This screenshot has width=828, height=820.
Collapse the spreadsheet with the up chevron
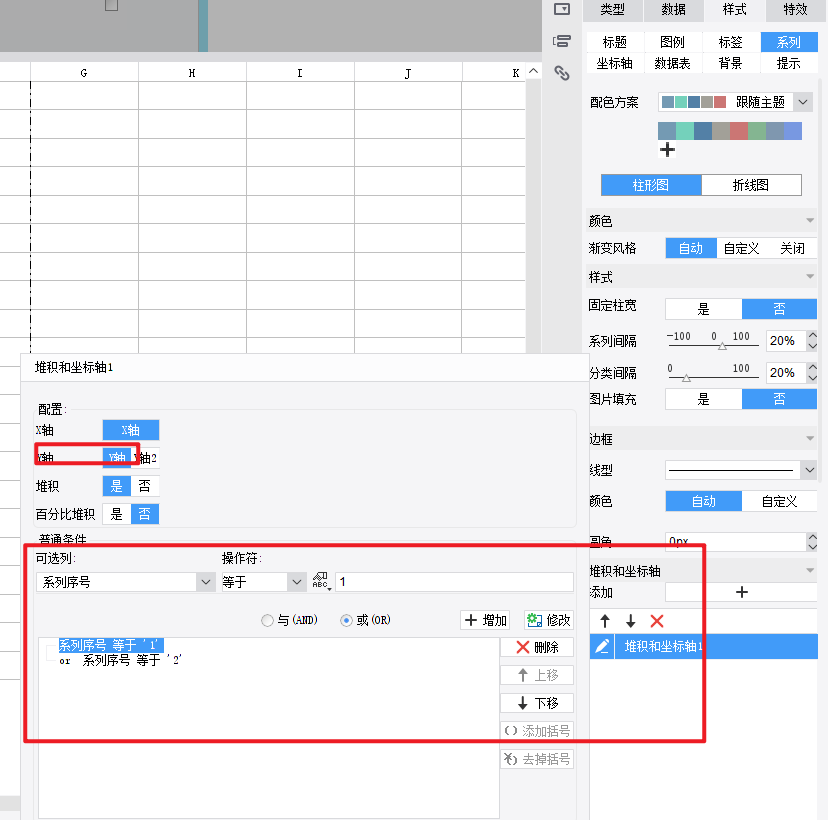[534, 71]
